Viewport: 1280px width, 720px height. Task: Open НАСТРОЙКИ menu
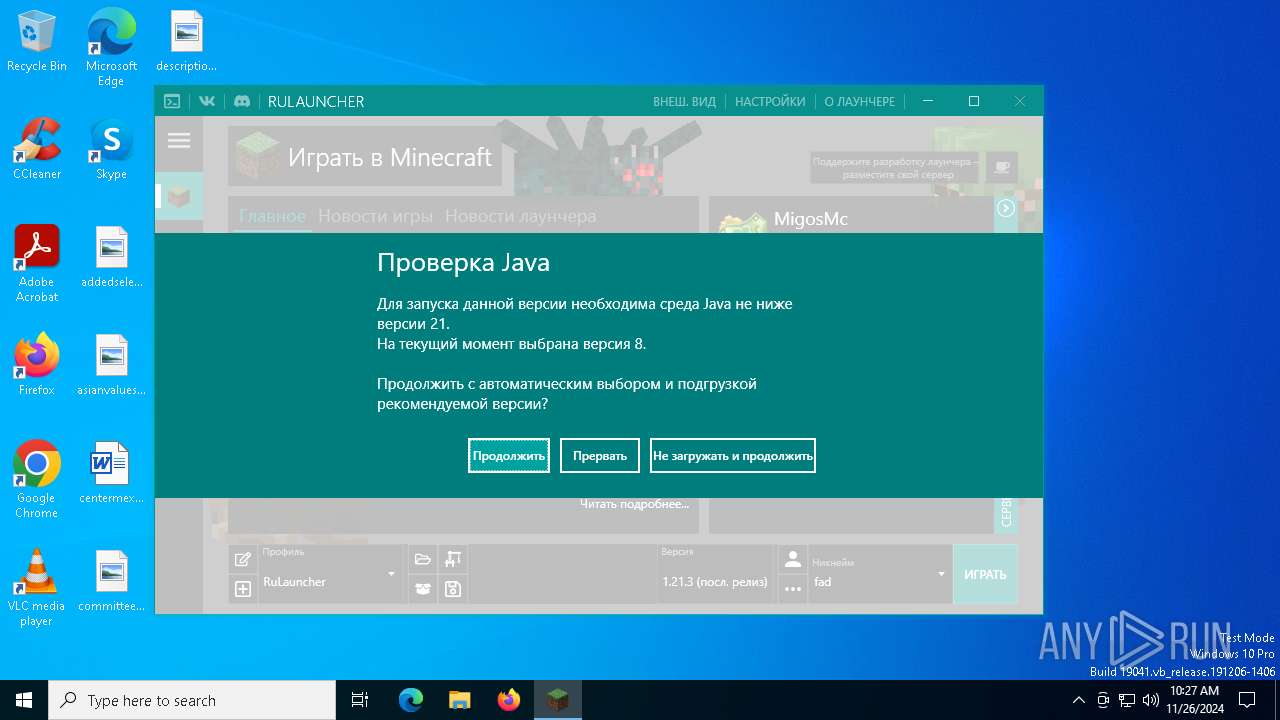770,101
